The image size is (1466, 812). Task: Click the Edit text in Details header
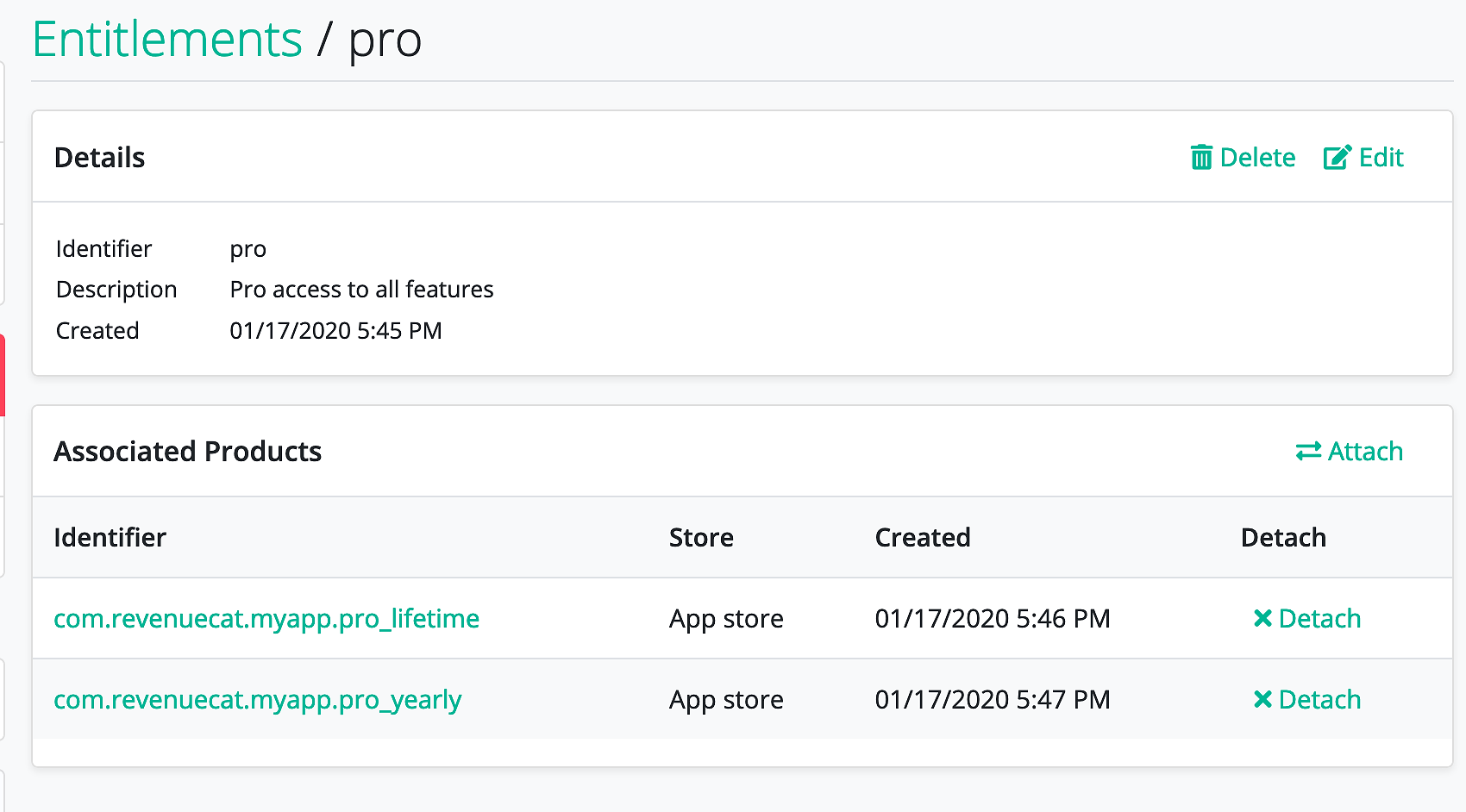click(x=1381, y=158)
